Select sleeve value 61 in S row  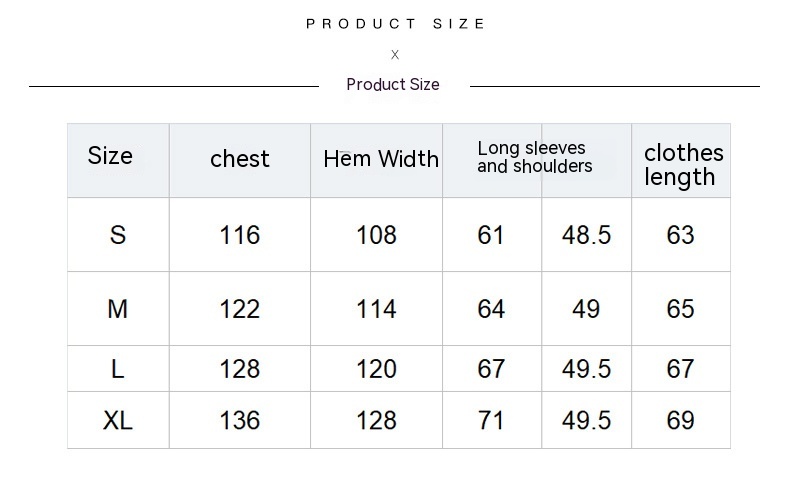(x=491, y=235)
